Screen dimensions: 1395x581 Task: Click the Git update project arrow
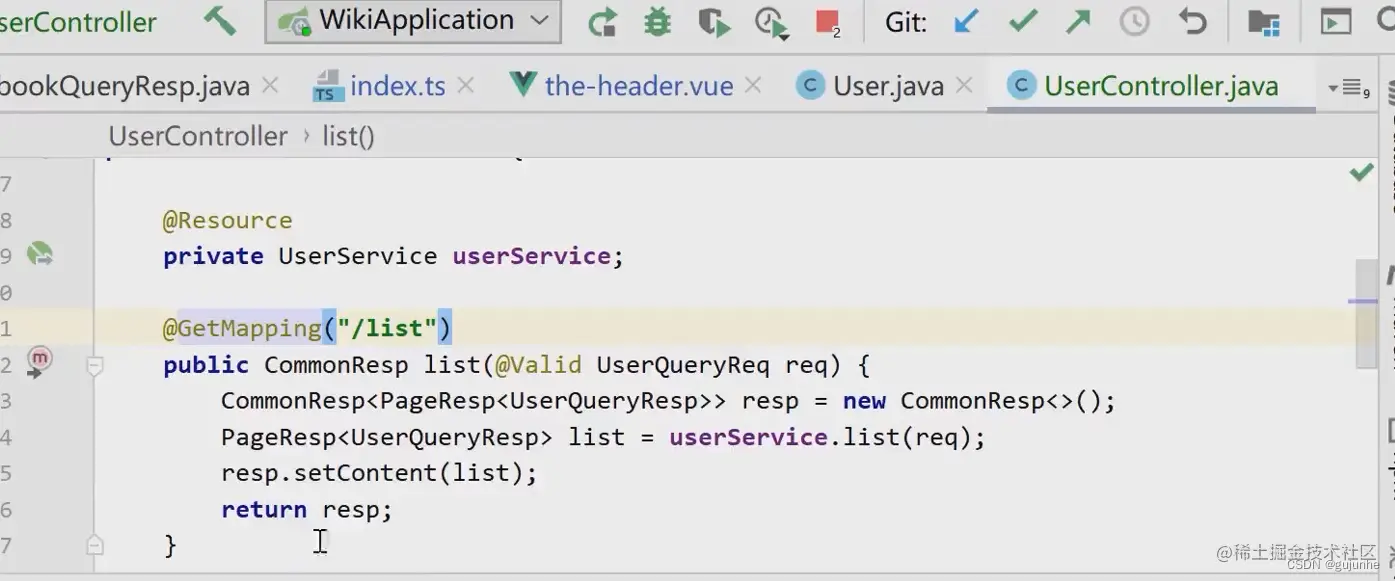965,21
